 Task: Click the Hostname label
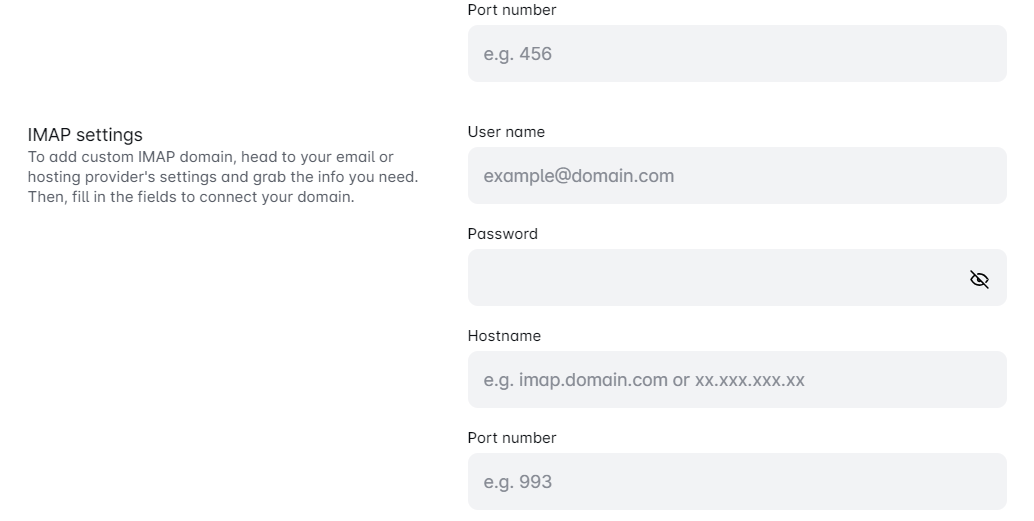[504, 336]
